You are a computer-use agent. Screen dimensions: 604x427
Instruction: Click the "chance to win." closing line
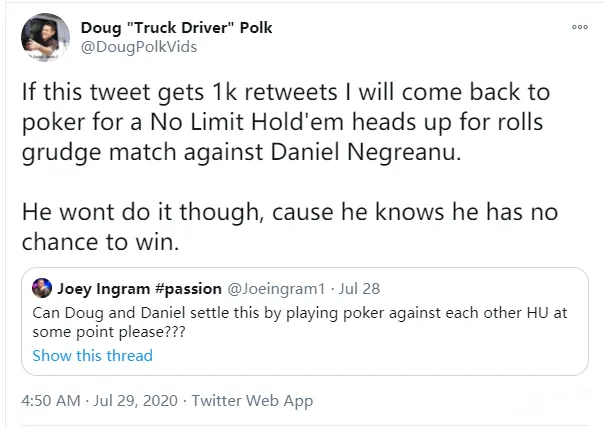coord(101,242)
